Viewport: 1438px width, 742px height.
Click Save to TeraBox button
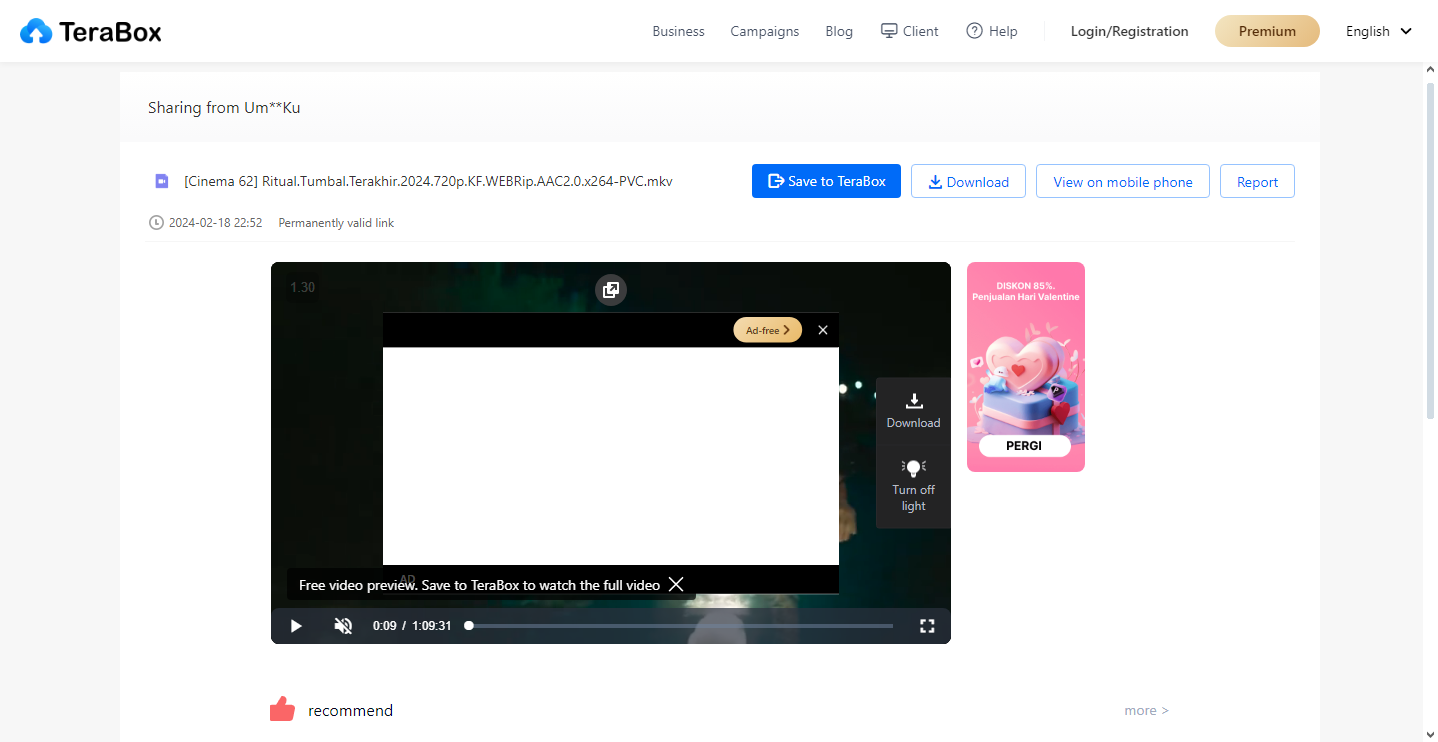826,181
